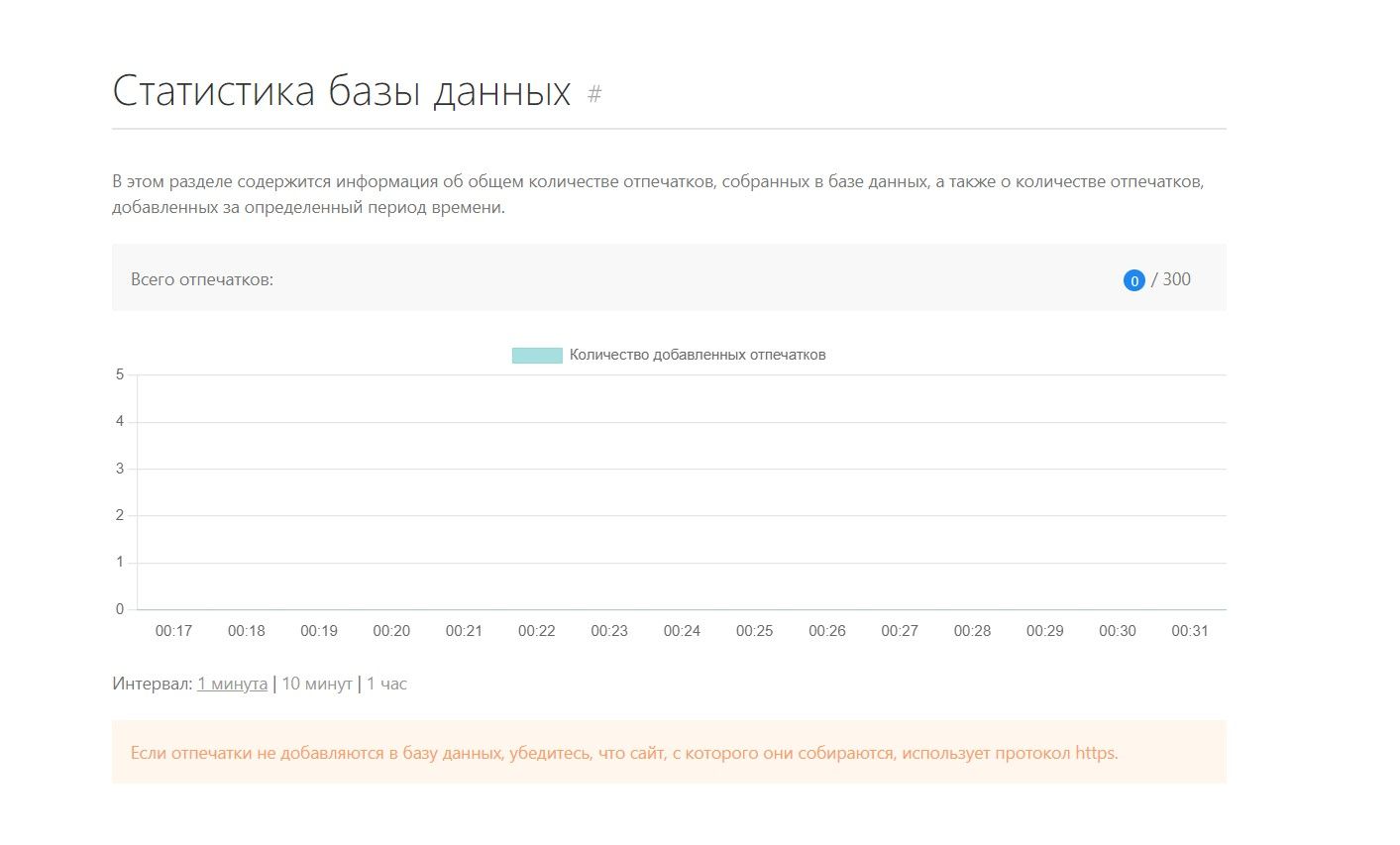The height and width of the screenshot is (845, 1400).
Task: Click the https warning banner text
Action: click(624, 753)
